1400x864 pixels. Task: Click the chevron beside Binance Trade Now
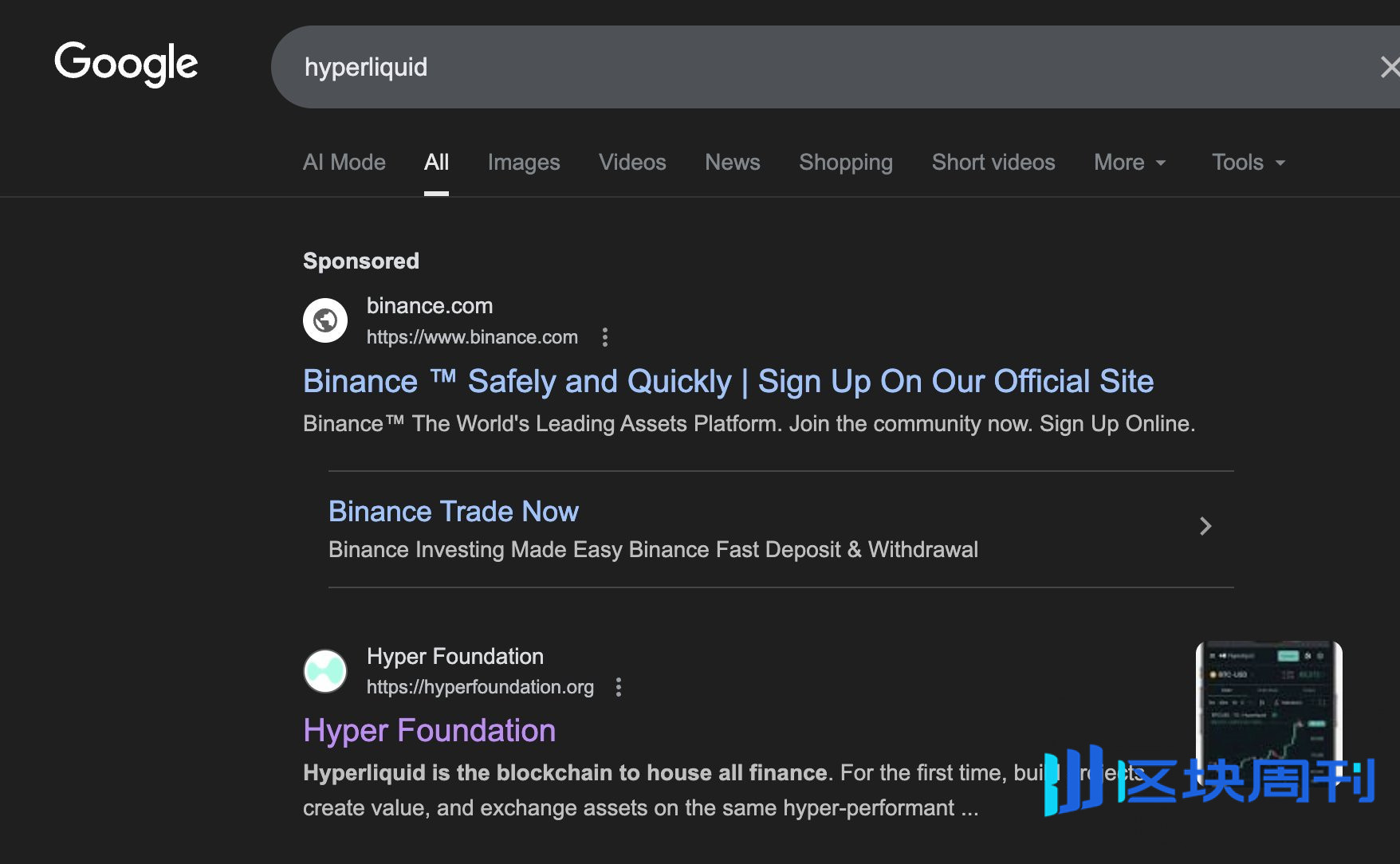[x=1205, y=526]
